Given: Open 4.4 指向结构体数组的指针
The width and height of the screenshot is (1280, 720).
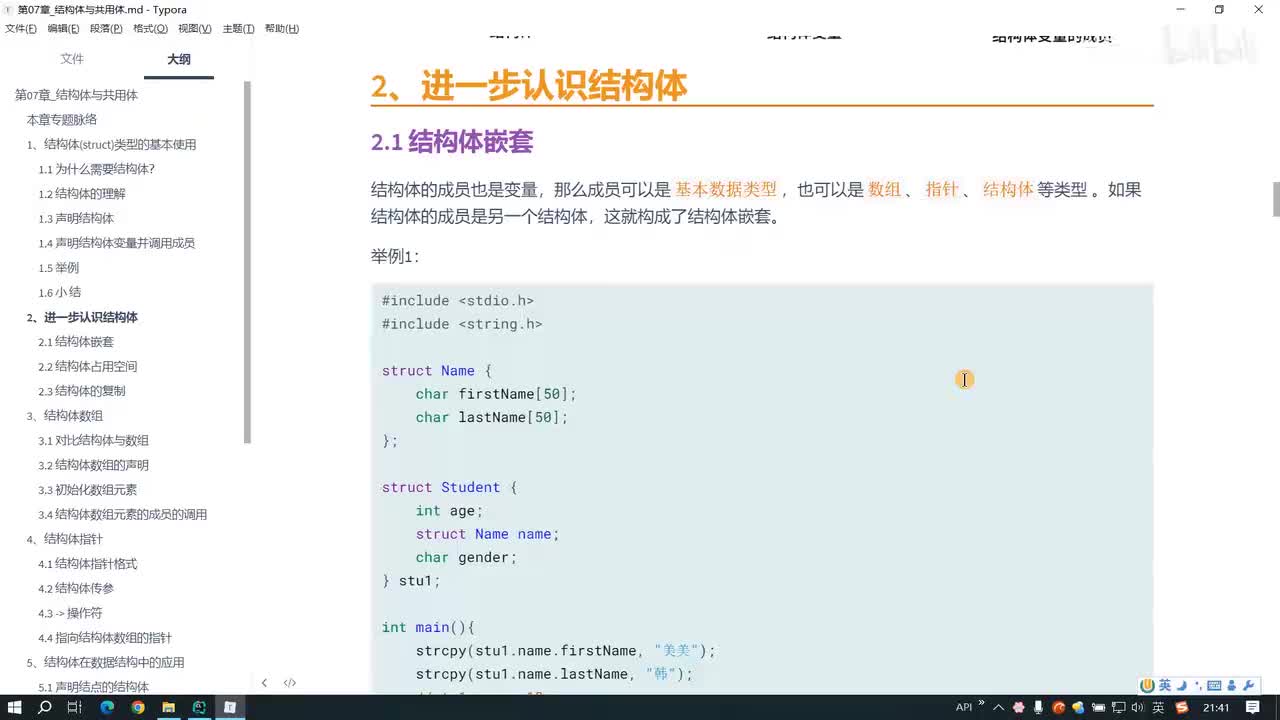Looking at the screenshot, I should (105, 638).
